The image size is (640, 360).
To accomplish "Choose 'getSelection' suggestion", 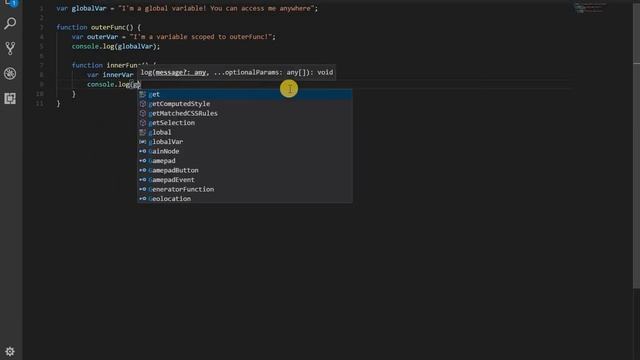I will [x=244, y=123].
